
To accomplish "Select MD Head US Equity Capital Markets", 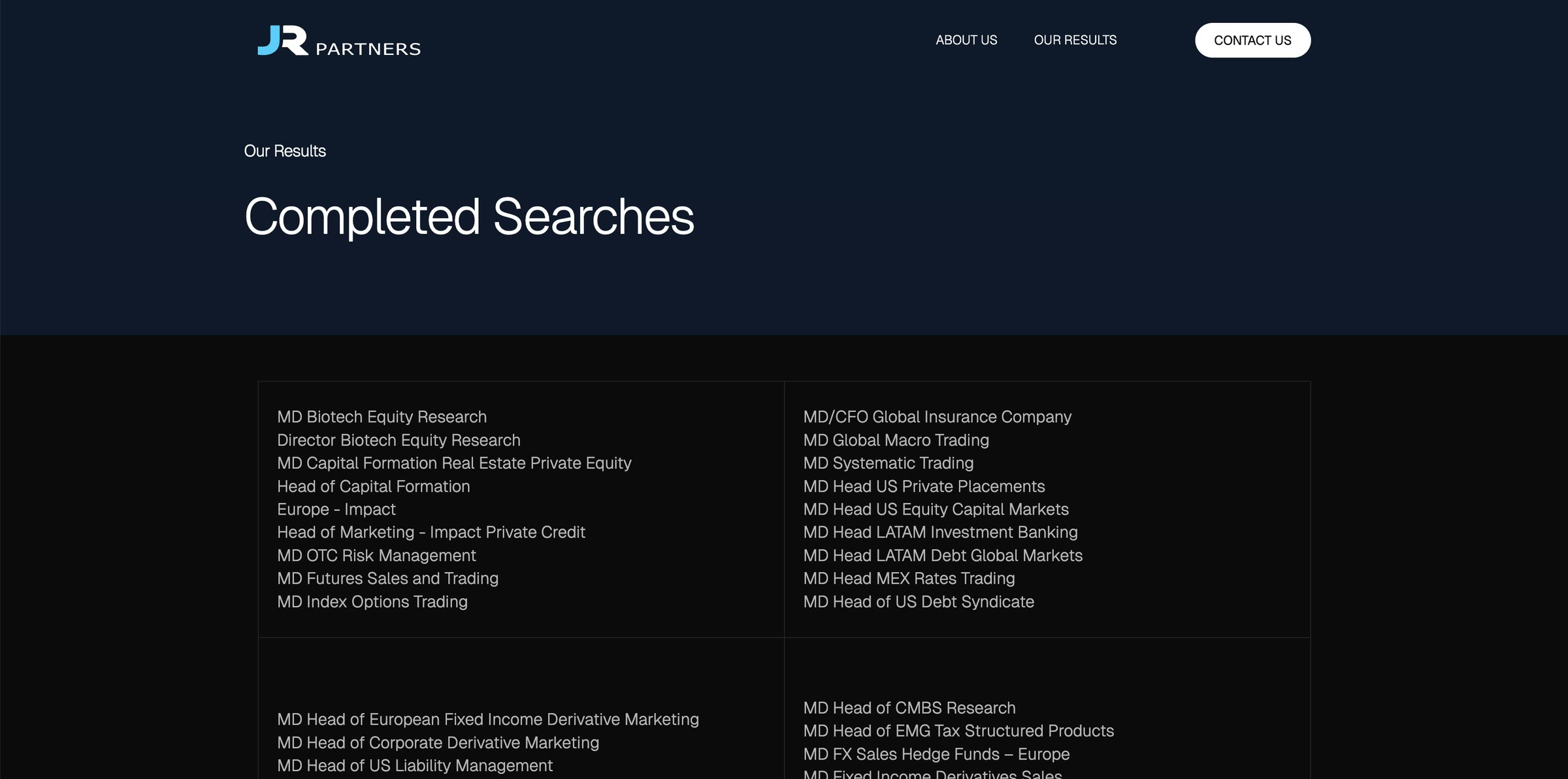I will tap(936, 509).
